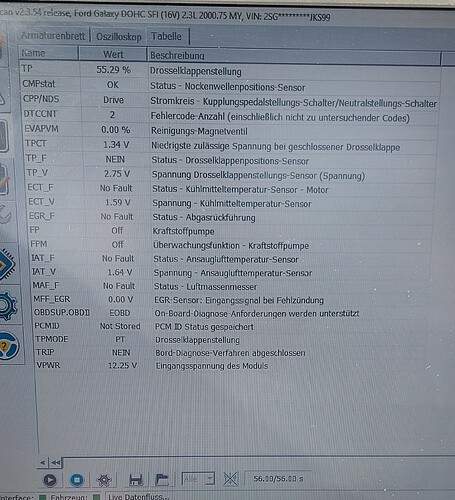
Task: Start live data playback
Action: (x=50, y=480)
